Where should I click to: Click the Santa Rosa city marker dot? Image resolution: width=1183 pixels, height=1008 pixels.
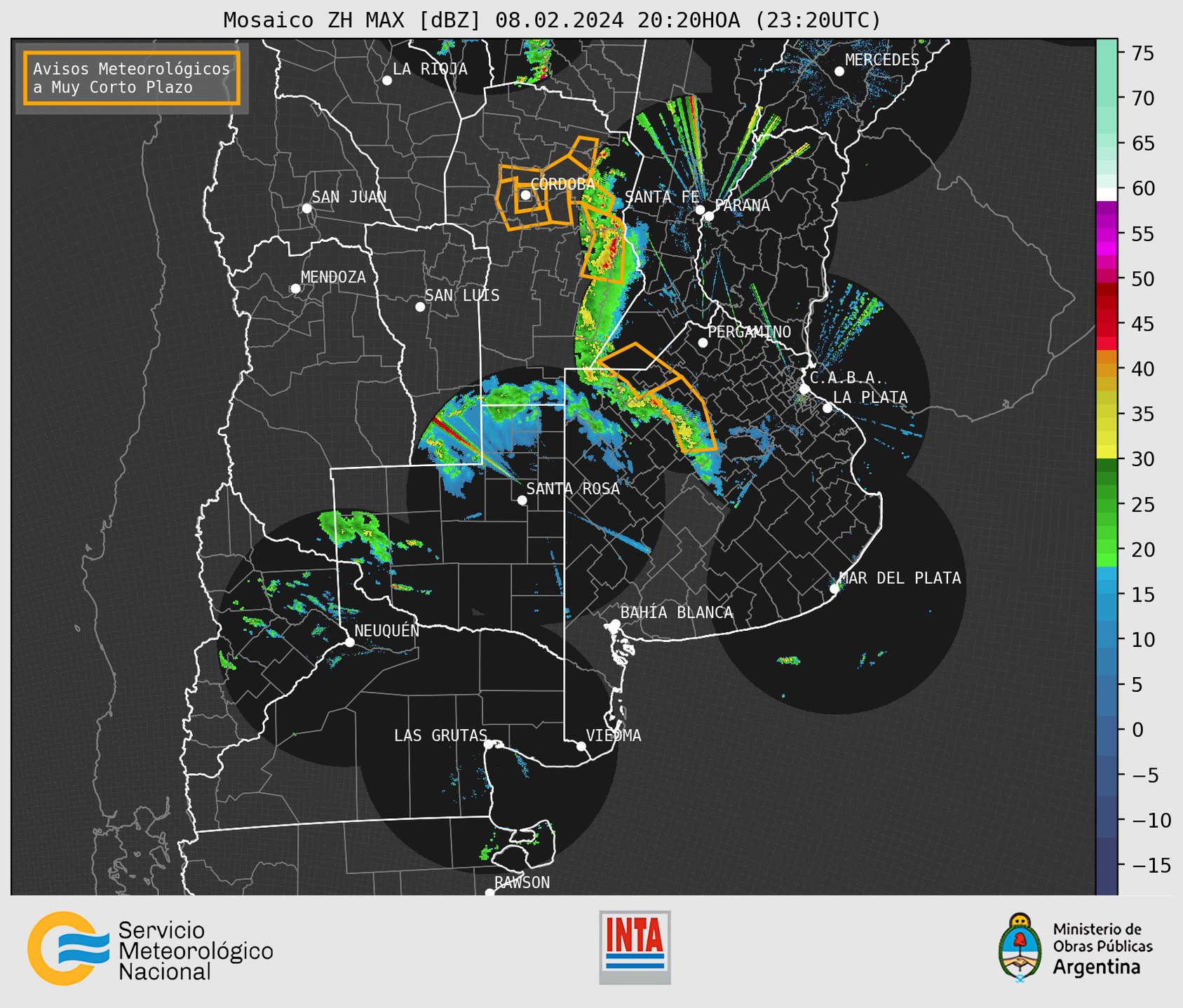(522, 500)
